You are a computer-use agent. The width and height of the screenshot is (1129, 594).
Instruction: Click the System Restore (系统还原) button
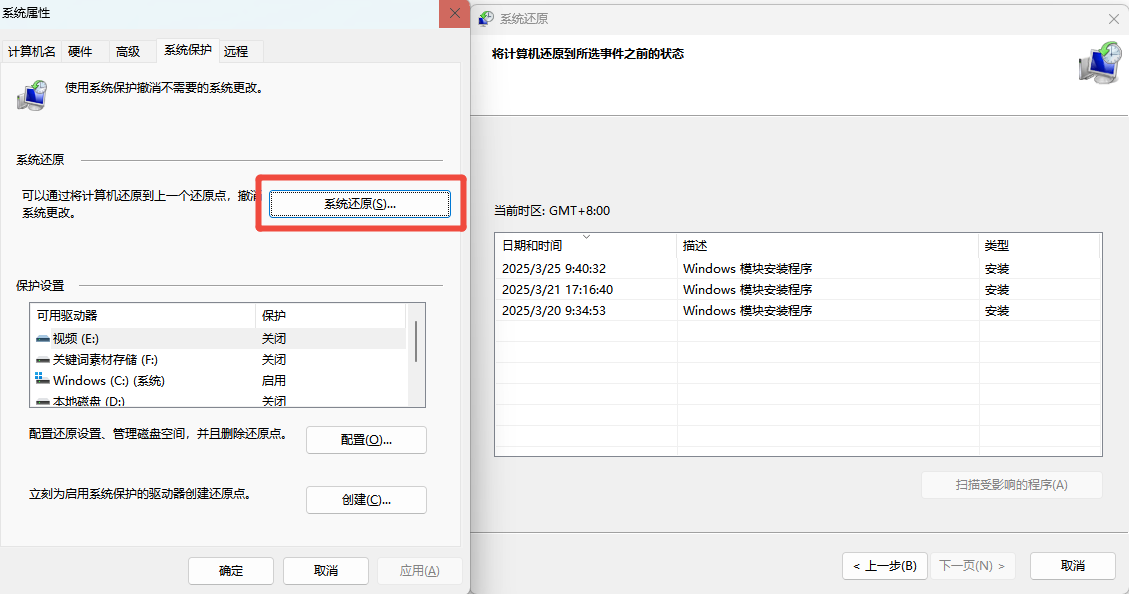tap(360, 204)
